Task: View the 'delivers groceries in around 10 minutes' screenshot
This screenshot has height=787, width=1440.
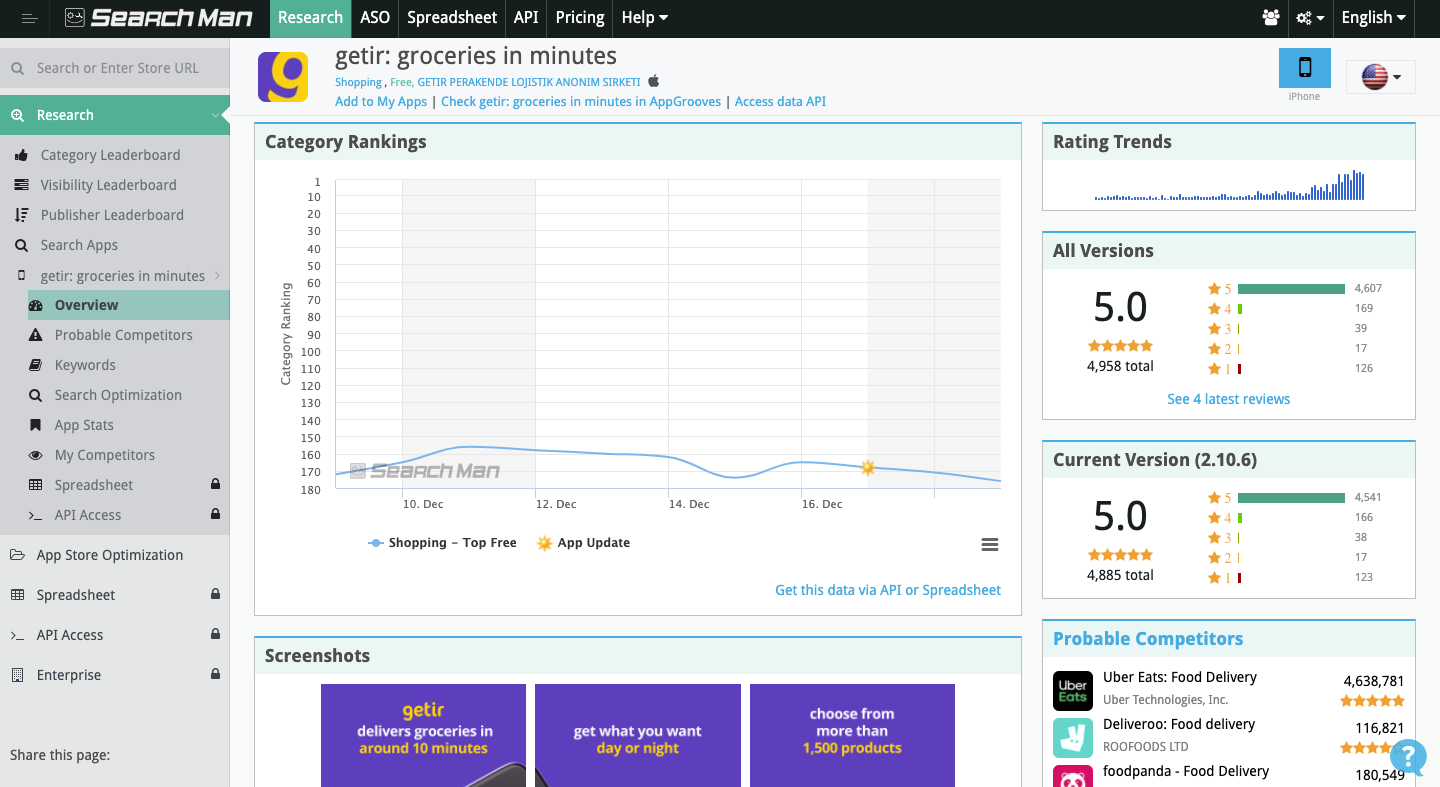Action: click(423, 735)
